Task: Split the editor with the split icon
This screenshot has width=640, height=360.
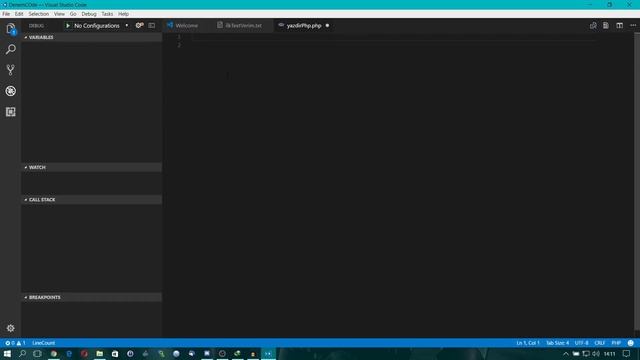Action: tap(619, 26)
